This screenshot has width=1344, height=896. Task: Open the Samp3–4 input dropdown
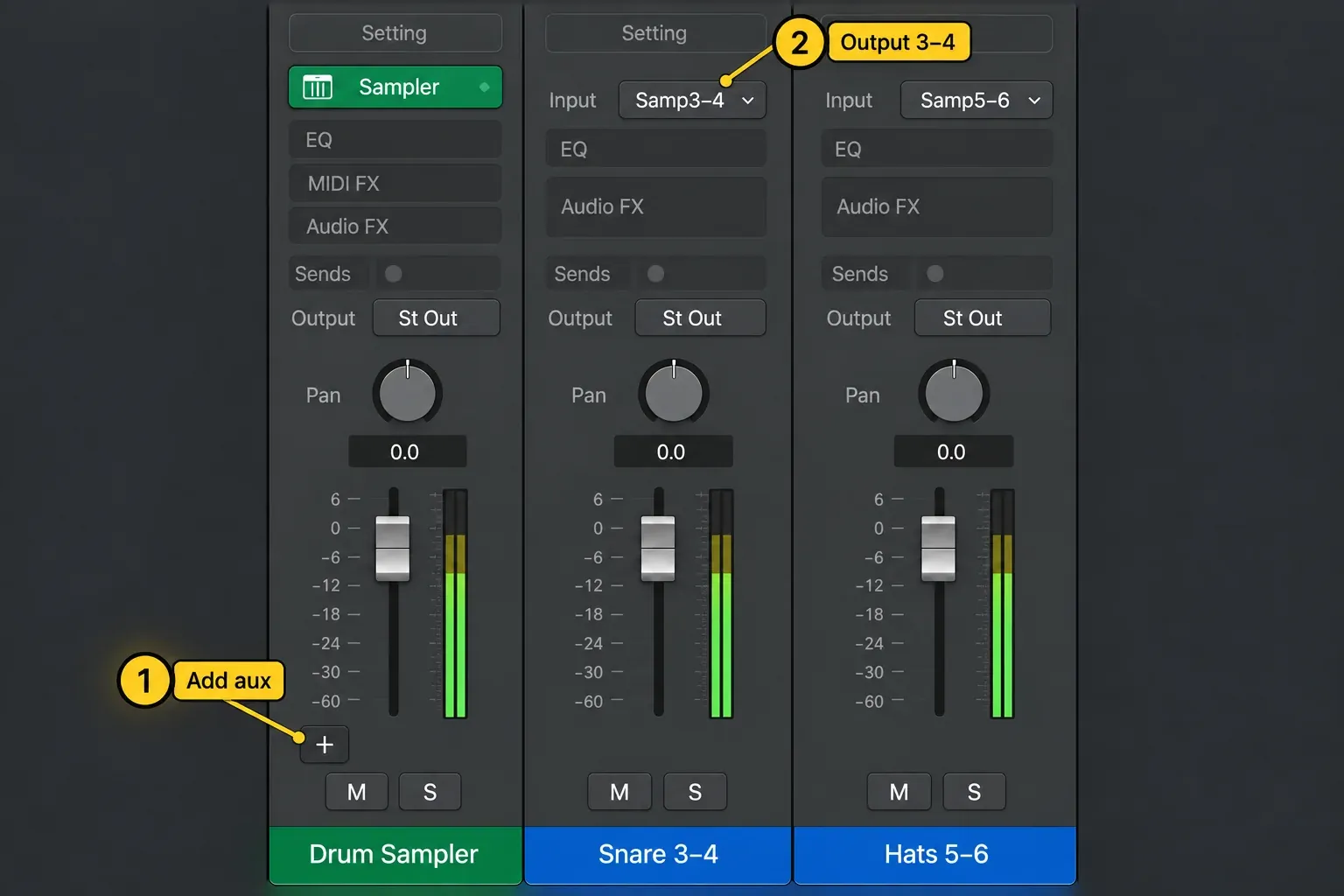coord(692,101)
